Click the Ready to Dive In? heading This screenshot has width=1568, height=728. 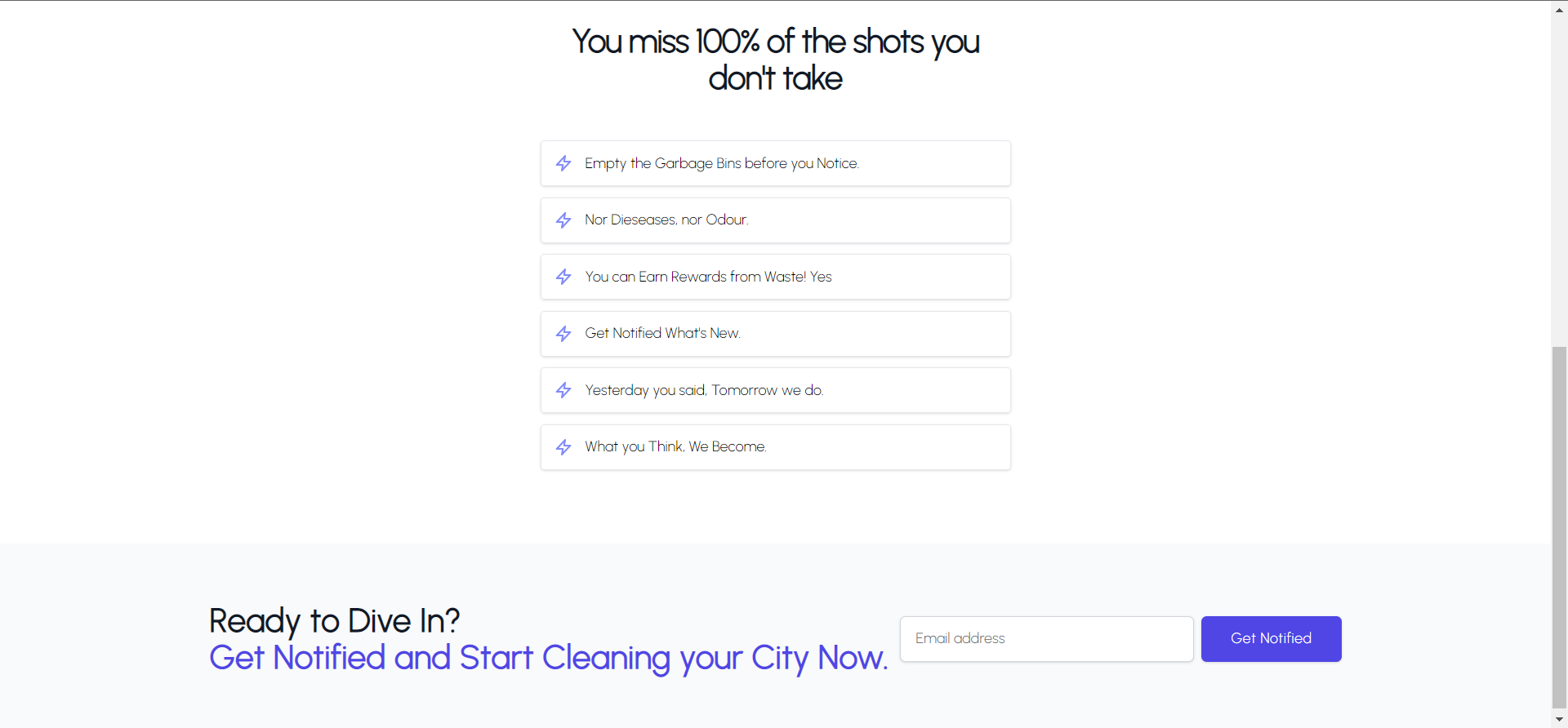click(334, 621)
